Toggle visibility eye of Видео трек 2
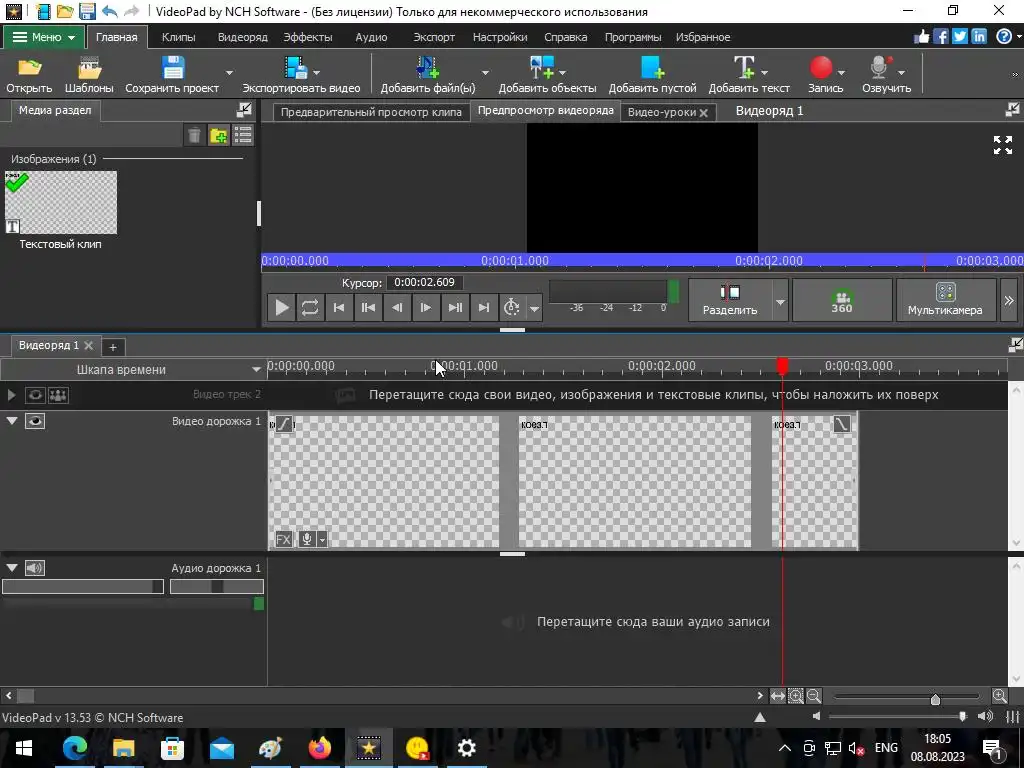The image size is (1024, 768). pyautogui.click(x=35, y=395)
